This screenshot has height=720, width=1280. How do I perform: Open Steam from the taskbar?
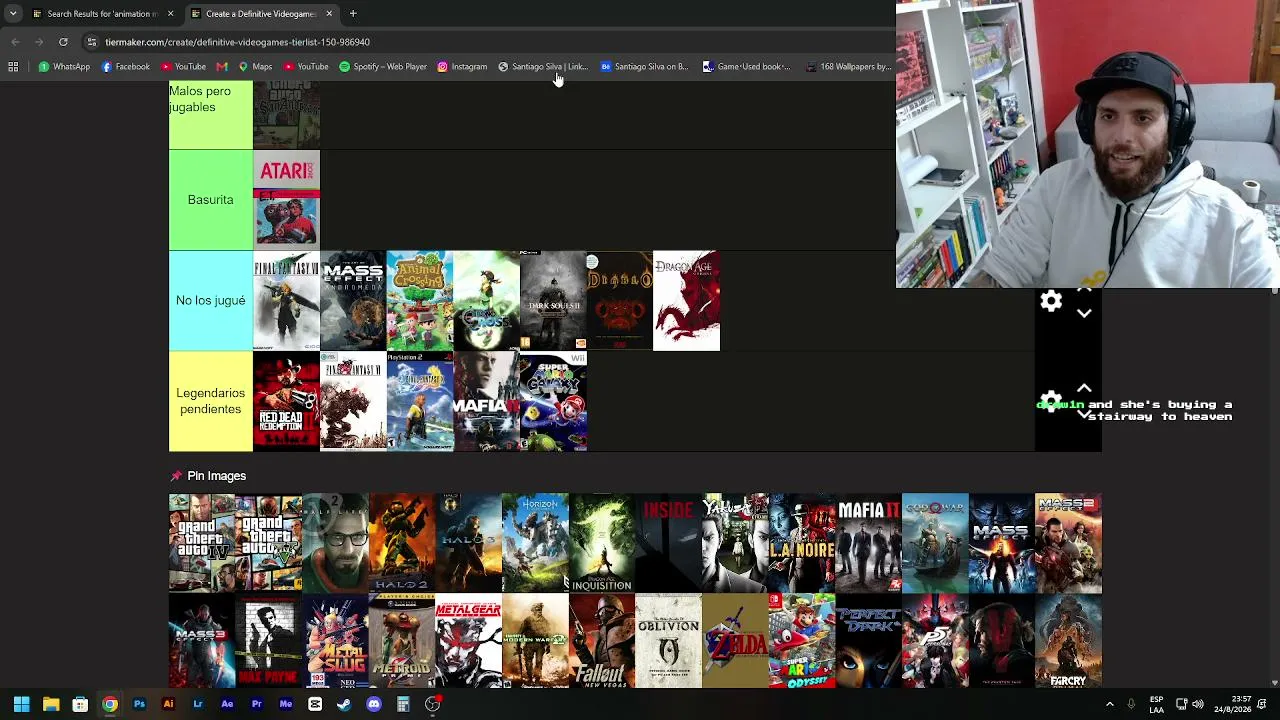[x=344, y=705]
